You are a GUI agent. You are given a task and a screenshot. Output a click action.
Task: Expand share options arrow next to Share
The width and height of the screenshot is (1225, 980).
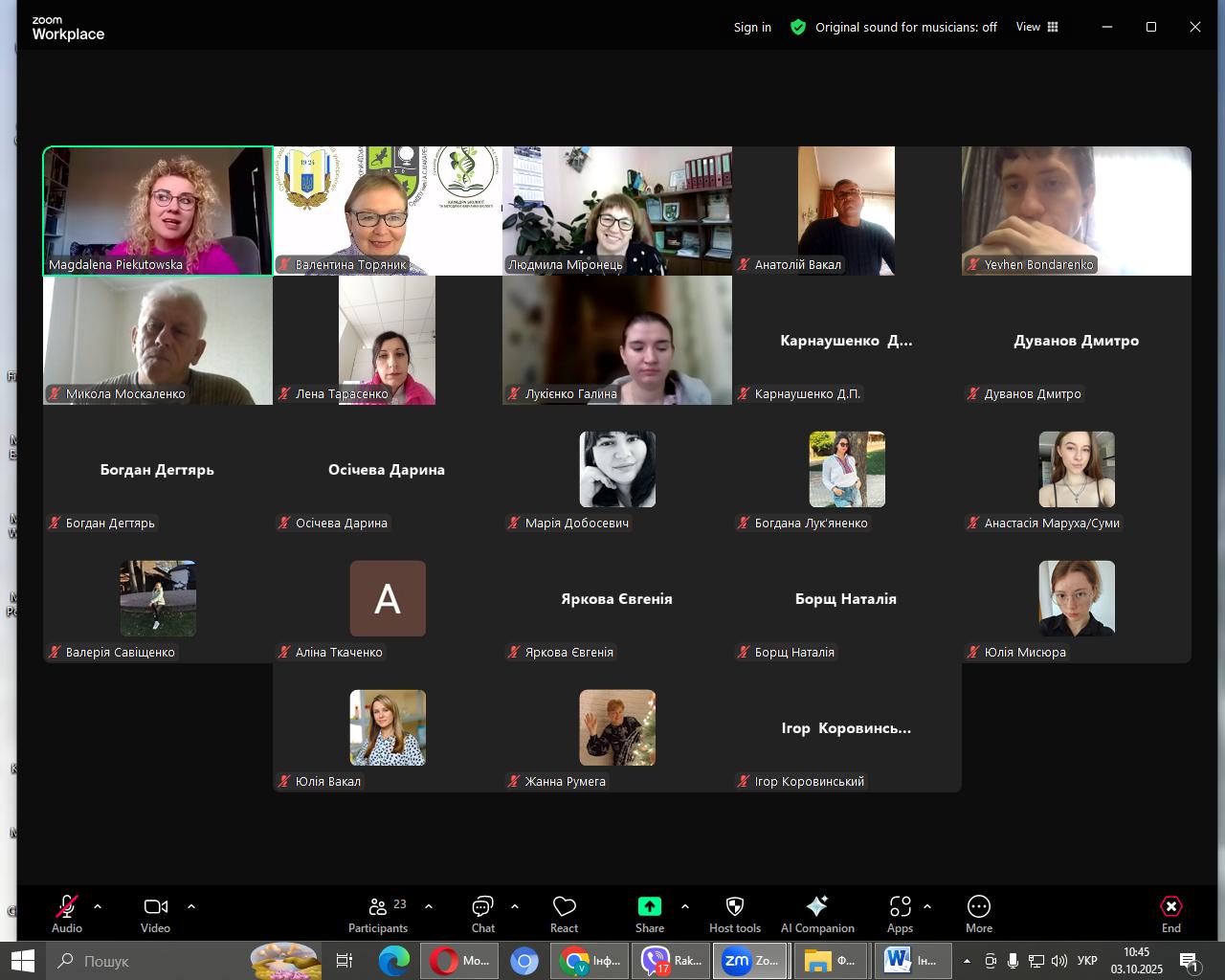[685, 906]
